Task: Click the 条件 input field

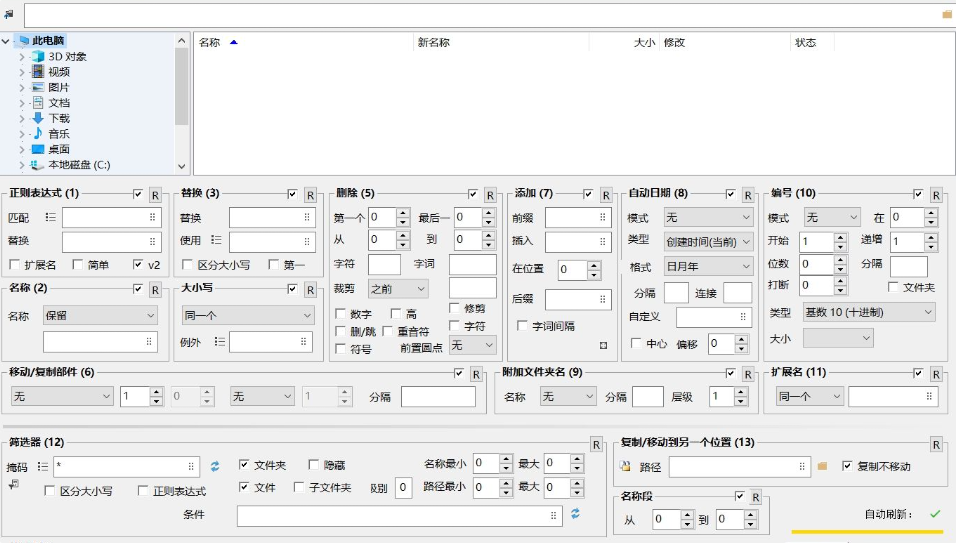Action: tap(400, 516)
